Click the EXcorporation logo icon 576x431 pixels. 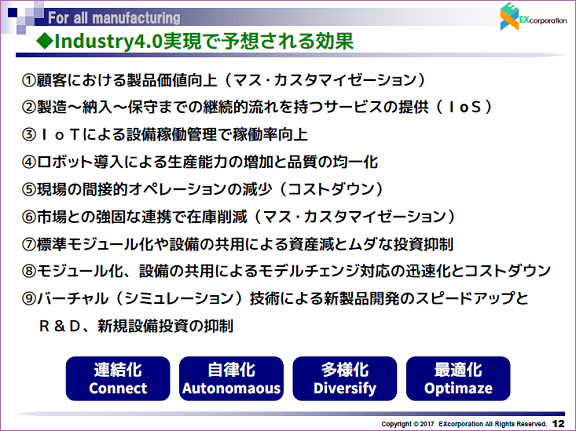click(x=510, y=16)
